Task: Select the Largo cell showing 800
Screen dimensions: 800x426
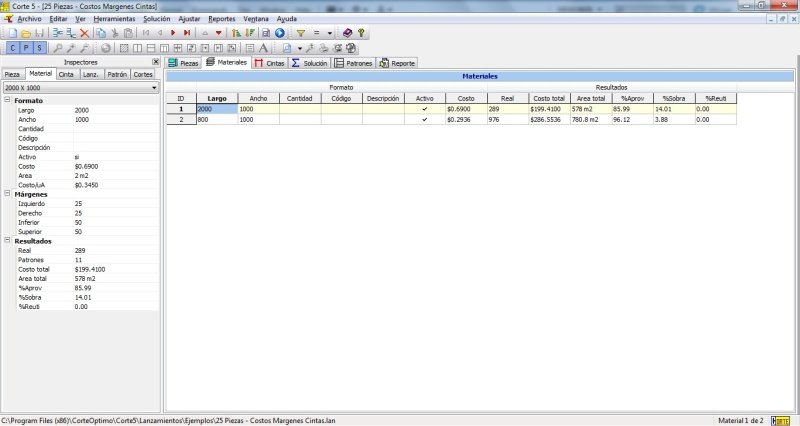Action: click(x=215, y=119)
